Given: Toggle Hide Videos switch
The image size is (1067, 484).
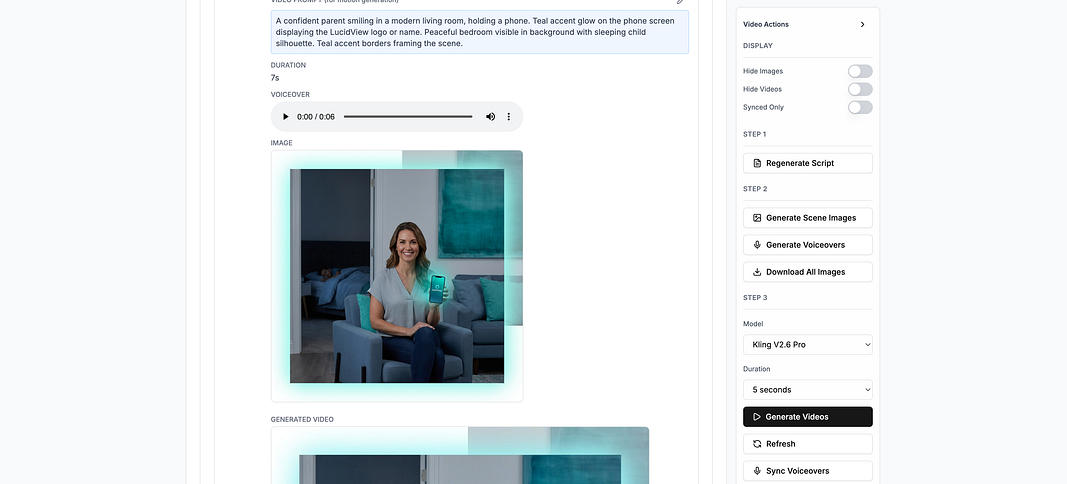Looking at the screenshot, I should tap(860, 89).
